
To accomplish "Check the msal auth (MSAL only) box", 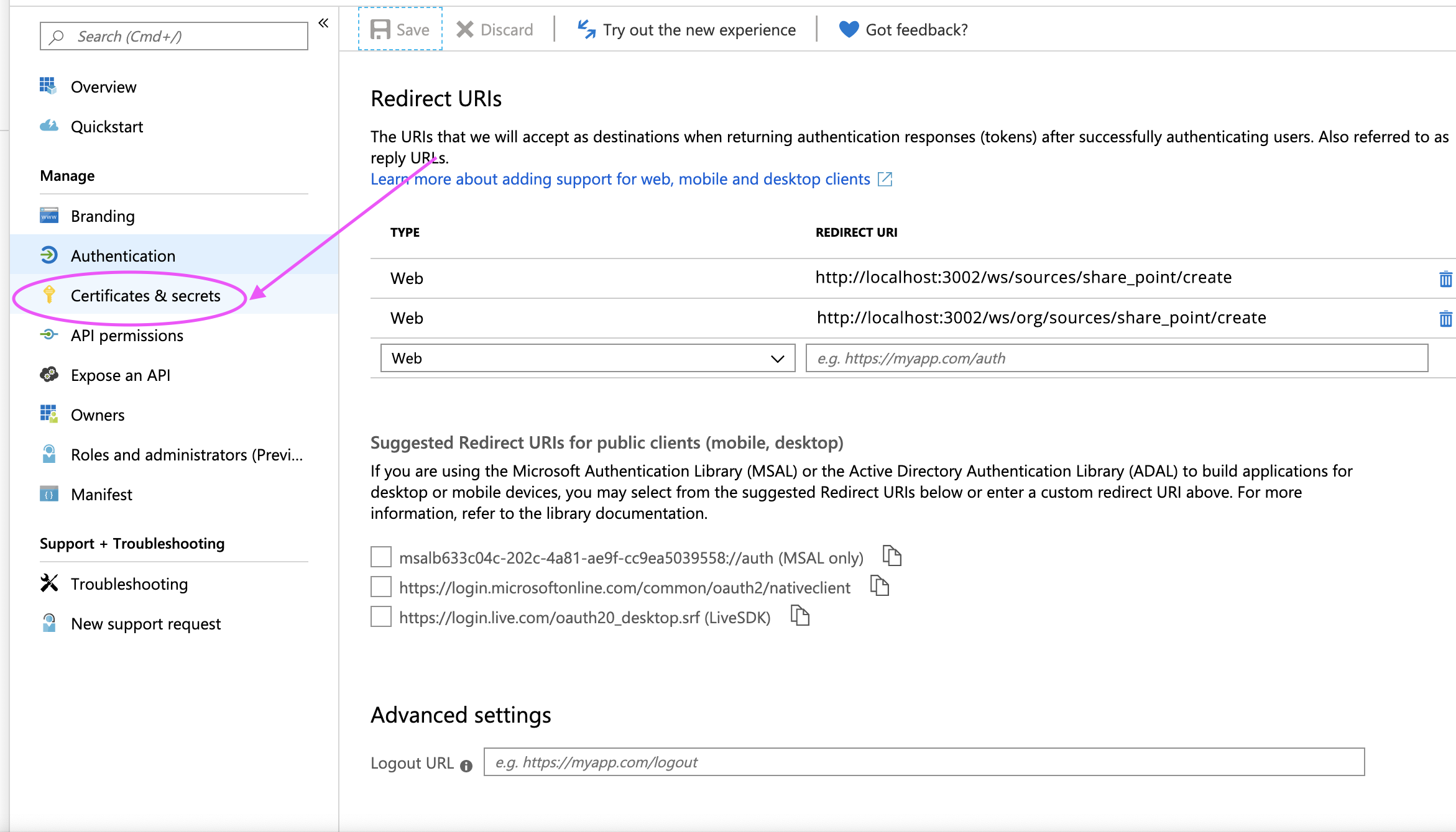I will 381,557.
